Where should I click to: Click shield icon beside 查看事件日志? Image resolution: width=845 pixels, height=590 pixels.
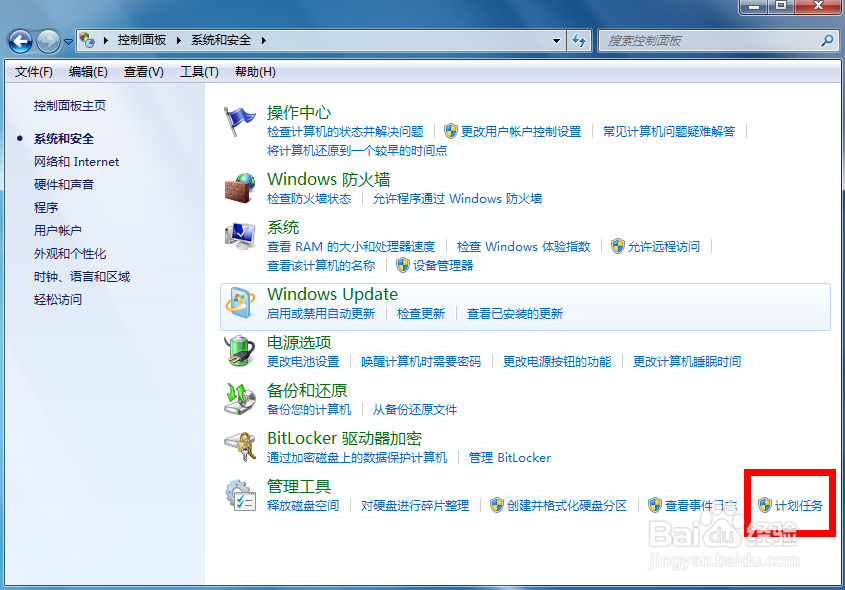[654, 505]
